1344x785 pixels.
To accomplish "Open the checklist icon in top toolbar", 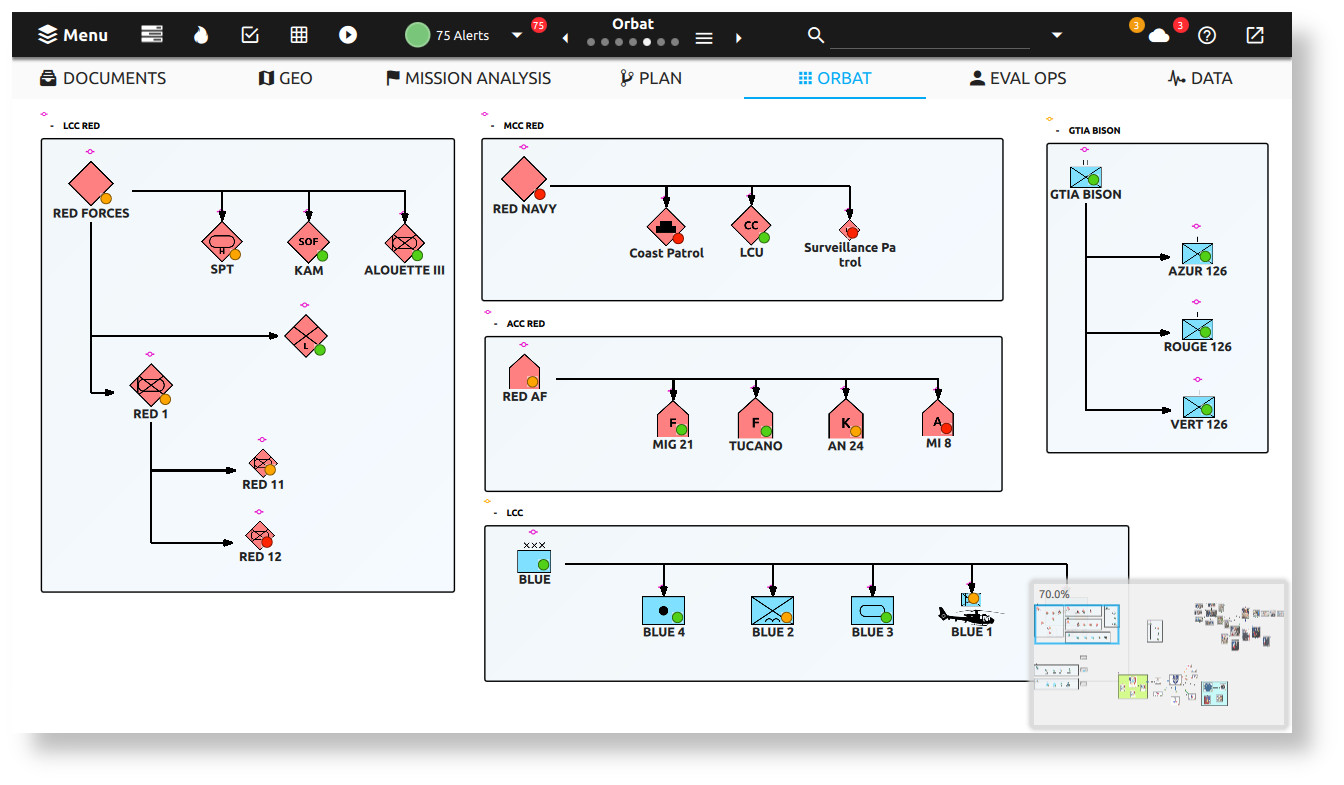I will [250, 35].
